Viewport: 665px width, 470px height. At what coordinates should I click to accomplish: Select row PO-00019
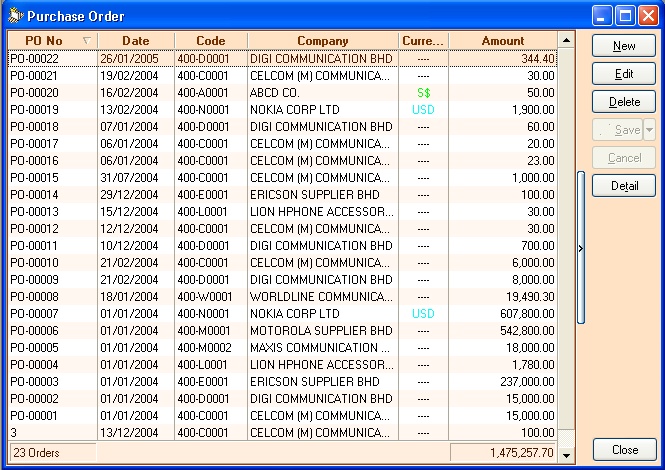282,109
